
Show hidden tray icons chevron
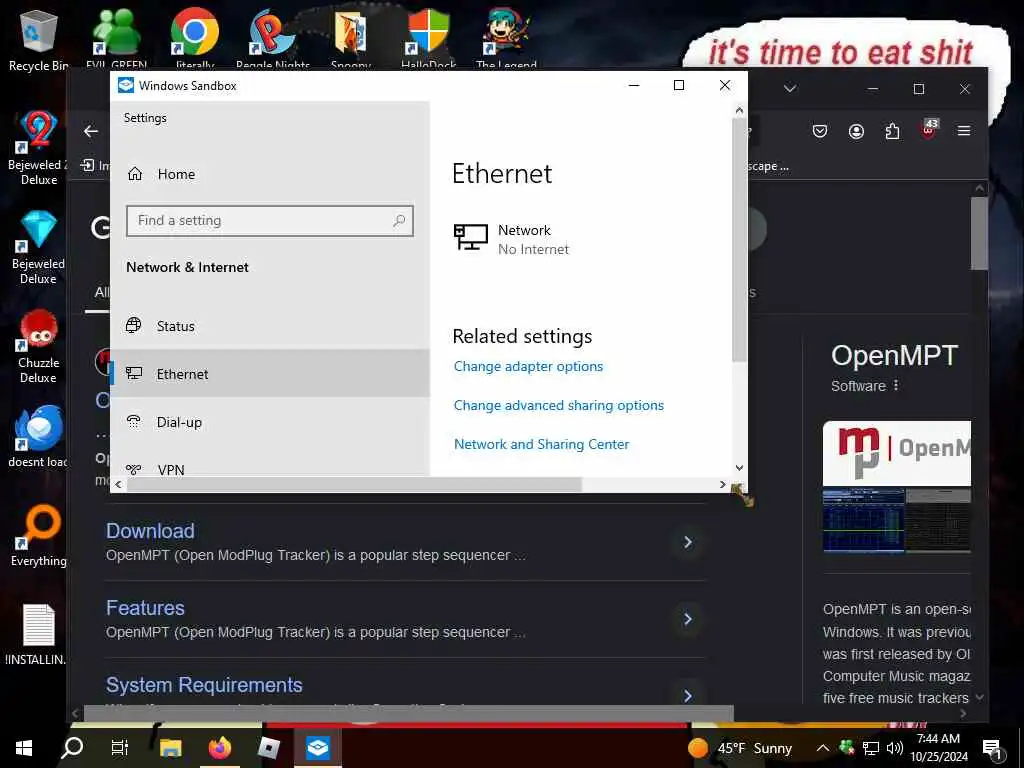point(823,748)
